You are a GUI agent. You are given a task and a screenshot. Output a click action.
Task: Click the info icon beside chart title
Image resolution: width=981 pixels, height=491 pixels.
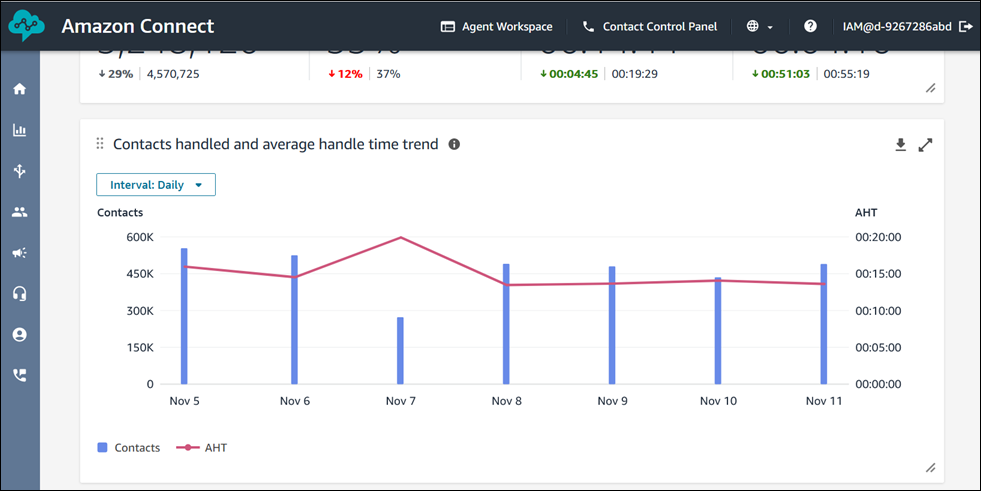point(454,145)
